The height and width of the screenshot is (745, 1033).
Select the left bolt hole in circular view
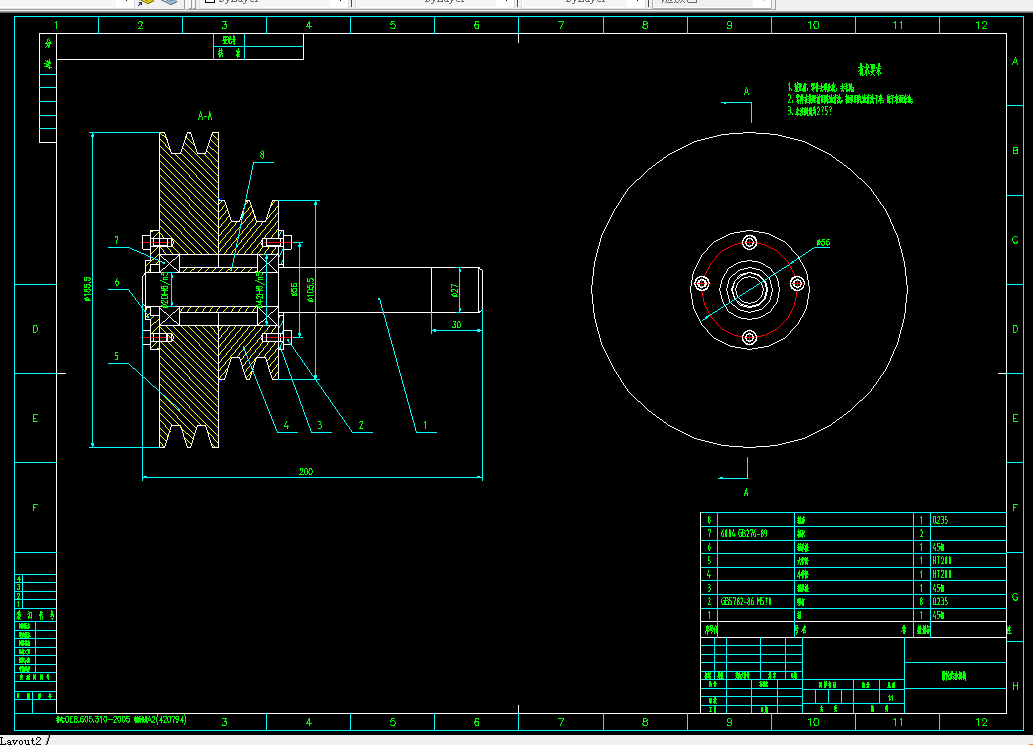tap(702, 284)
